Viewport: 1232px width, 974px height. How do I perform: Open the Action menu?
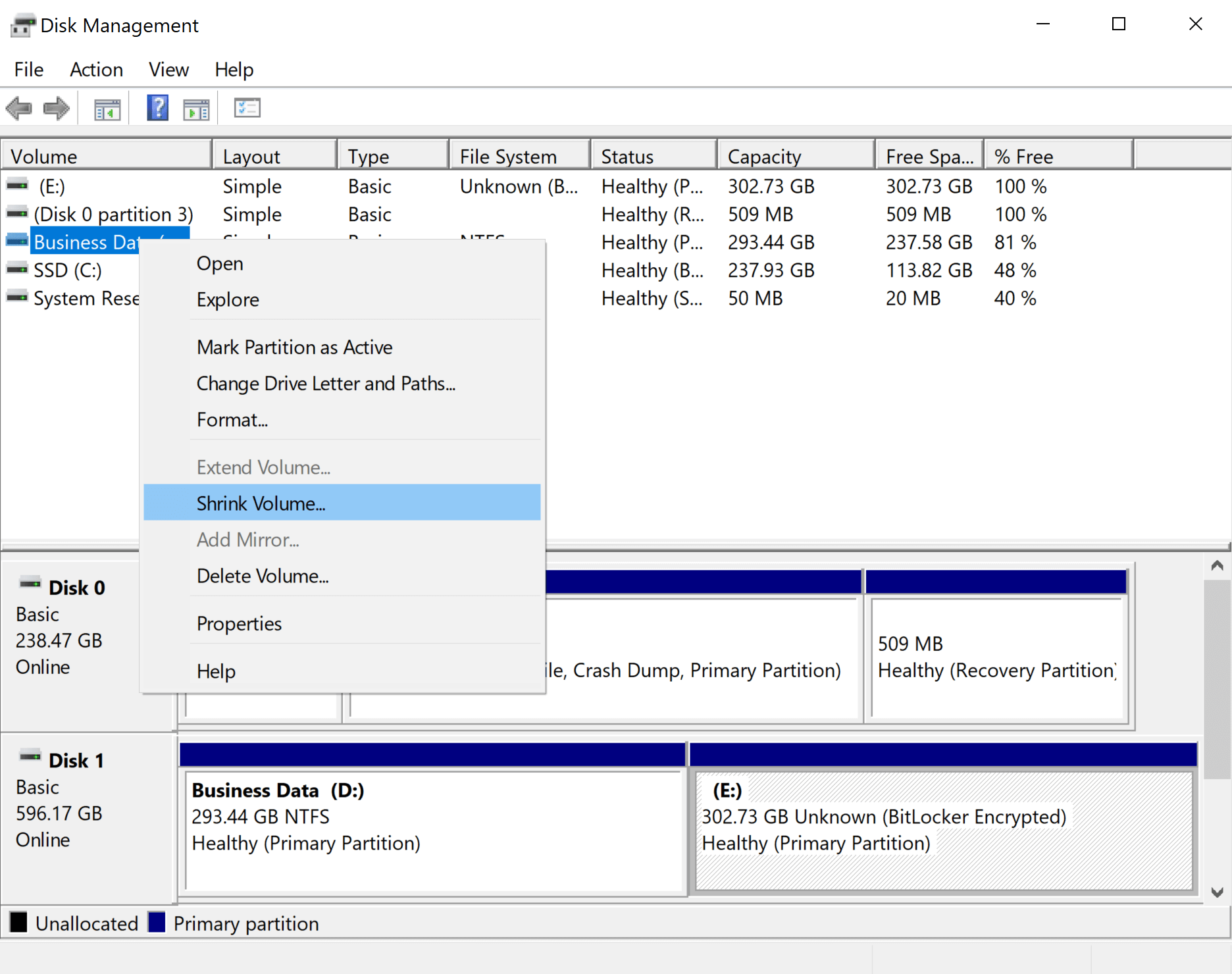(x=96, y=70)
